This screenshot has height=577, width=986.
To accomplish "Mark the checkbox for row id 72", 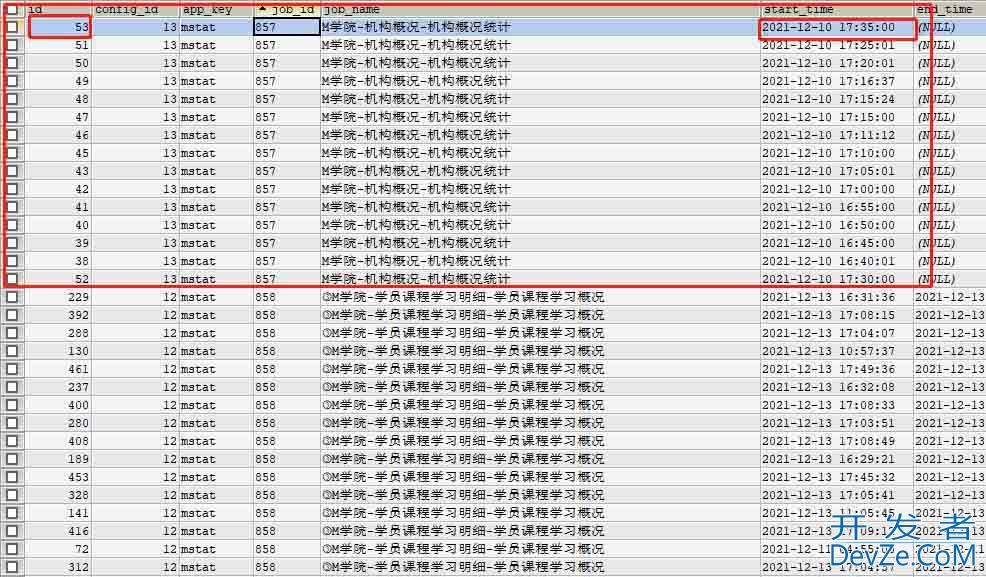I will click(x=12, y=549).
